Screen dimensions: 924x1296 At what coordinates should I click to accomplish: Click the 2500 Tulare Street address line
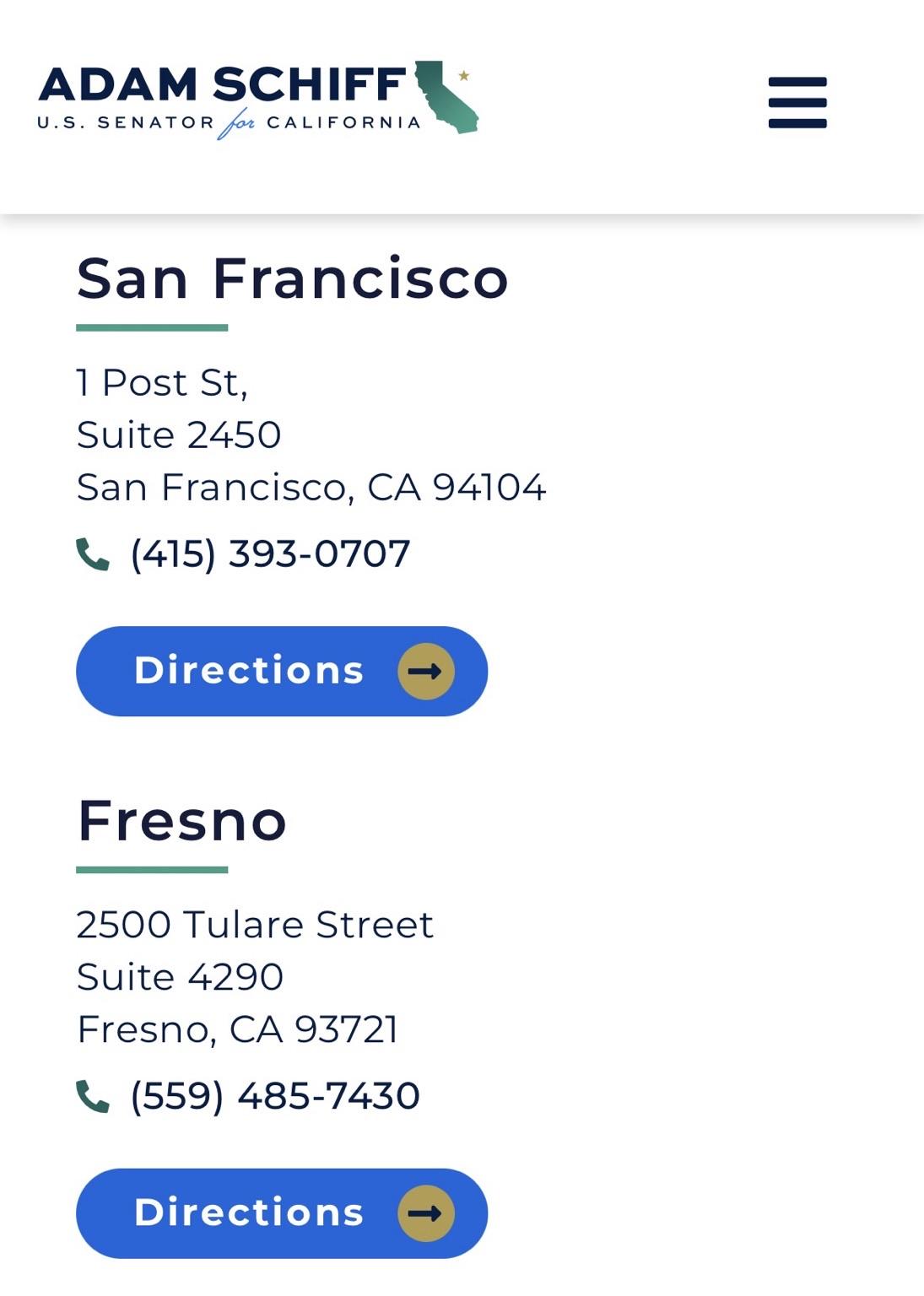pyautogui.click(x=255, y=925)
